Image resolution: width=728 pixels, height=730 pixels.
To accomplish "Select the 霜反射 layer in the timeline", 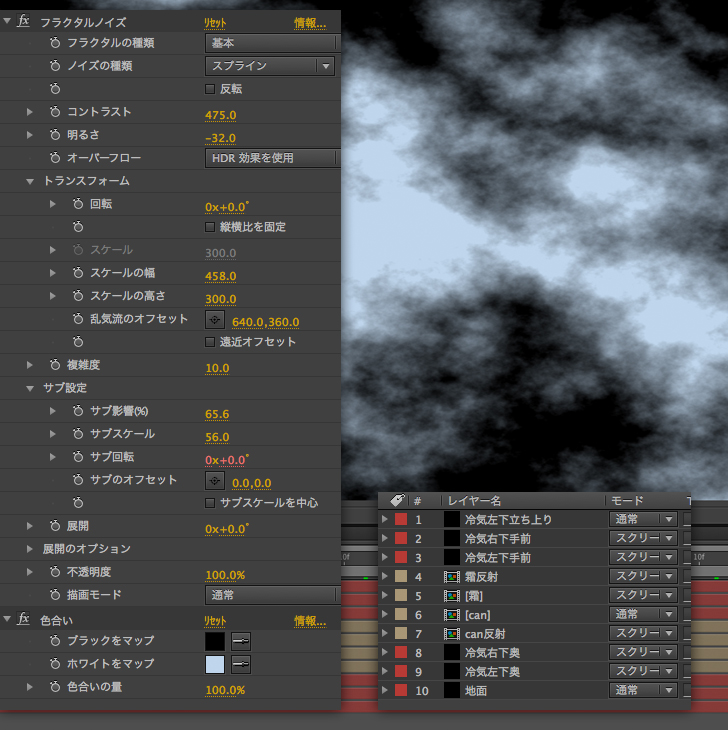I will point(484,577).
